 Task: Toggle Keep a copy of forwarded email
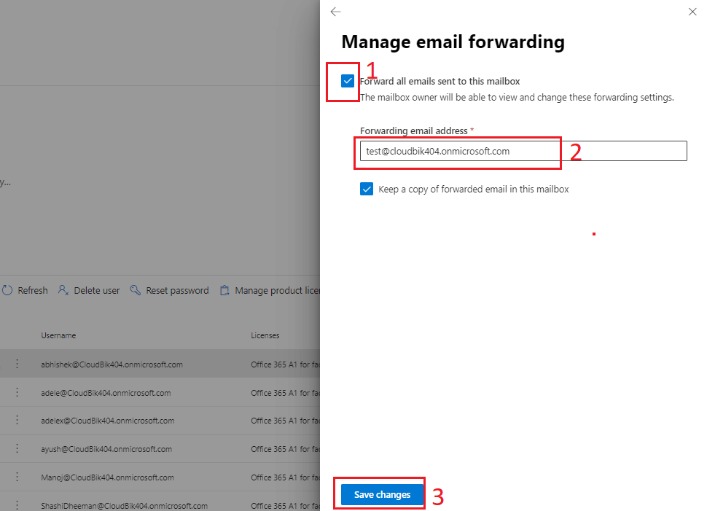(x=367, y=189)
